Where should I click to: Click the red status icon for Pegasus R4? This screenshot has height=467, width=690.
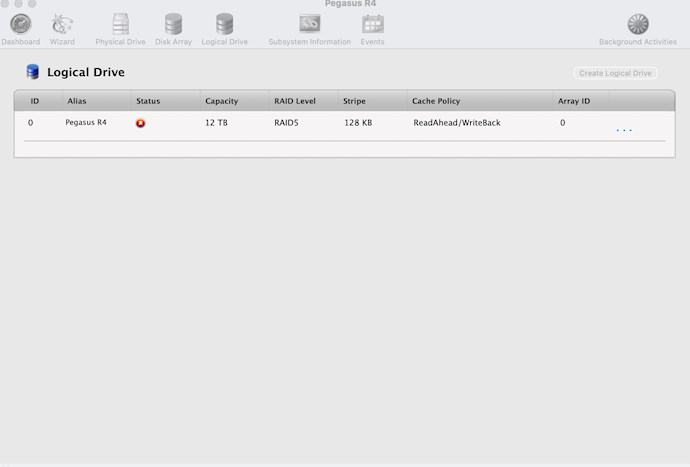pos(141,123)
